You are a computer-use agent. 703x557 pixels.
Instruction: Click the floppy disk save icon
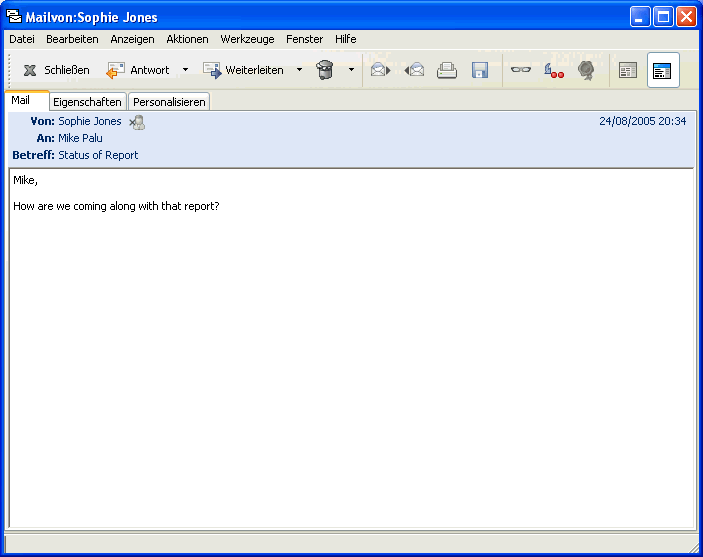tap(480, 70)
